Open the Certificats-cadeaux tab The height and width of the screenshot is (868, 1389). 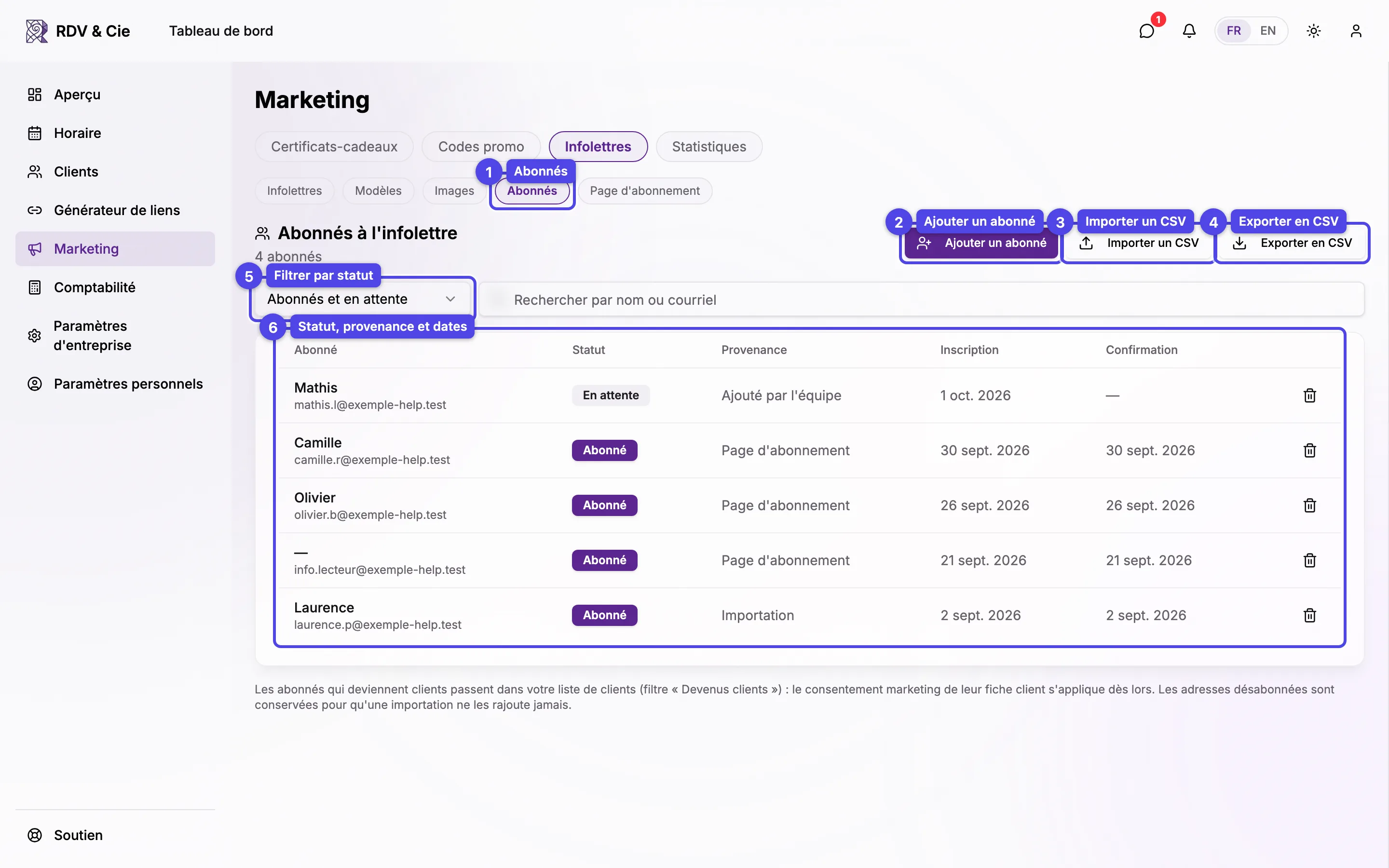334,147
